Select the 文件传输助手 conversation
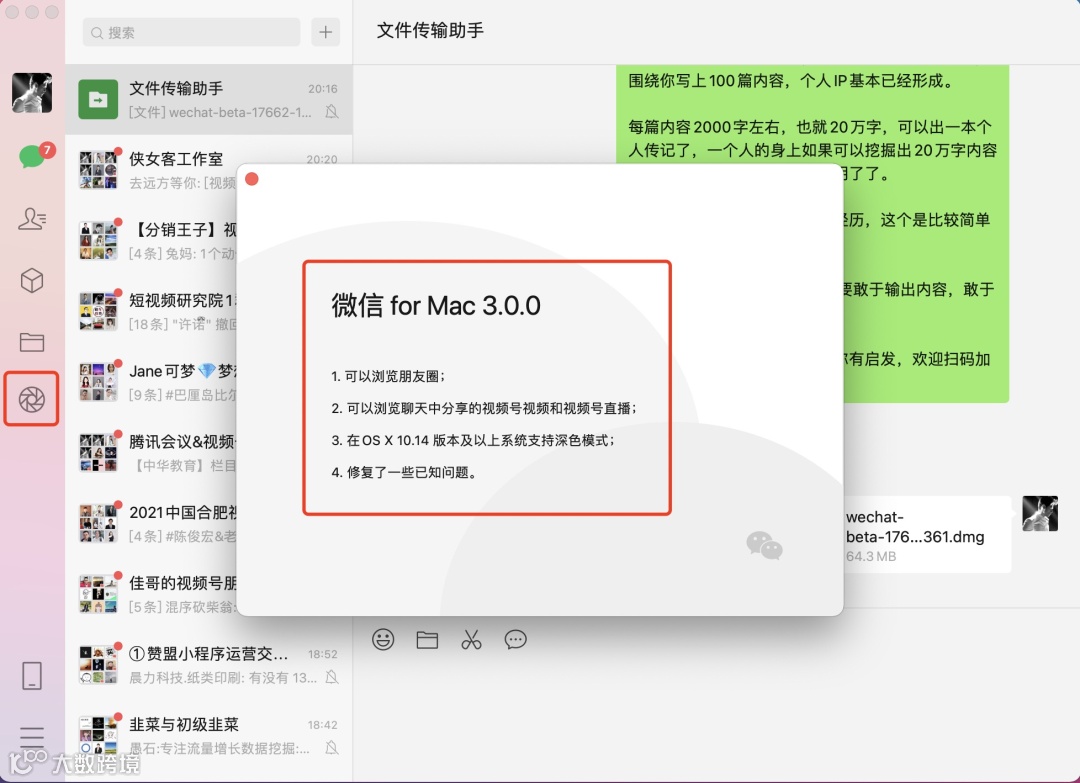 (209, 100)
